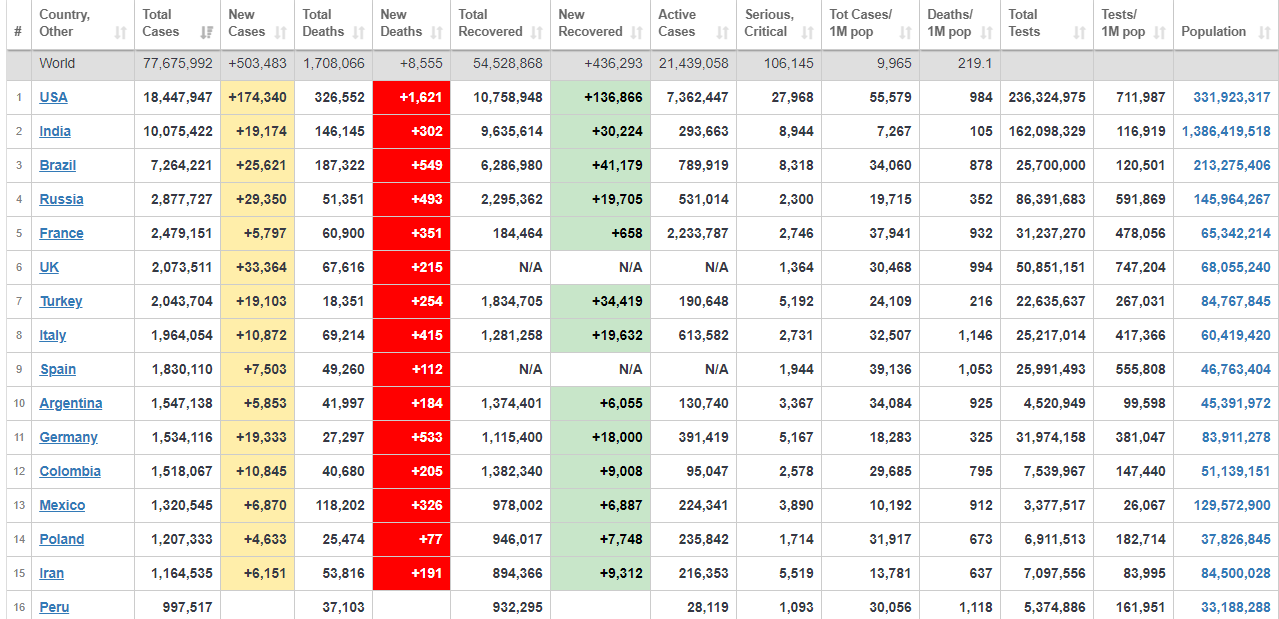The height and width of the screenshot is (619, 1279).
Task: Open the Italy country link
Action: [53, 335]
